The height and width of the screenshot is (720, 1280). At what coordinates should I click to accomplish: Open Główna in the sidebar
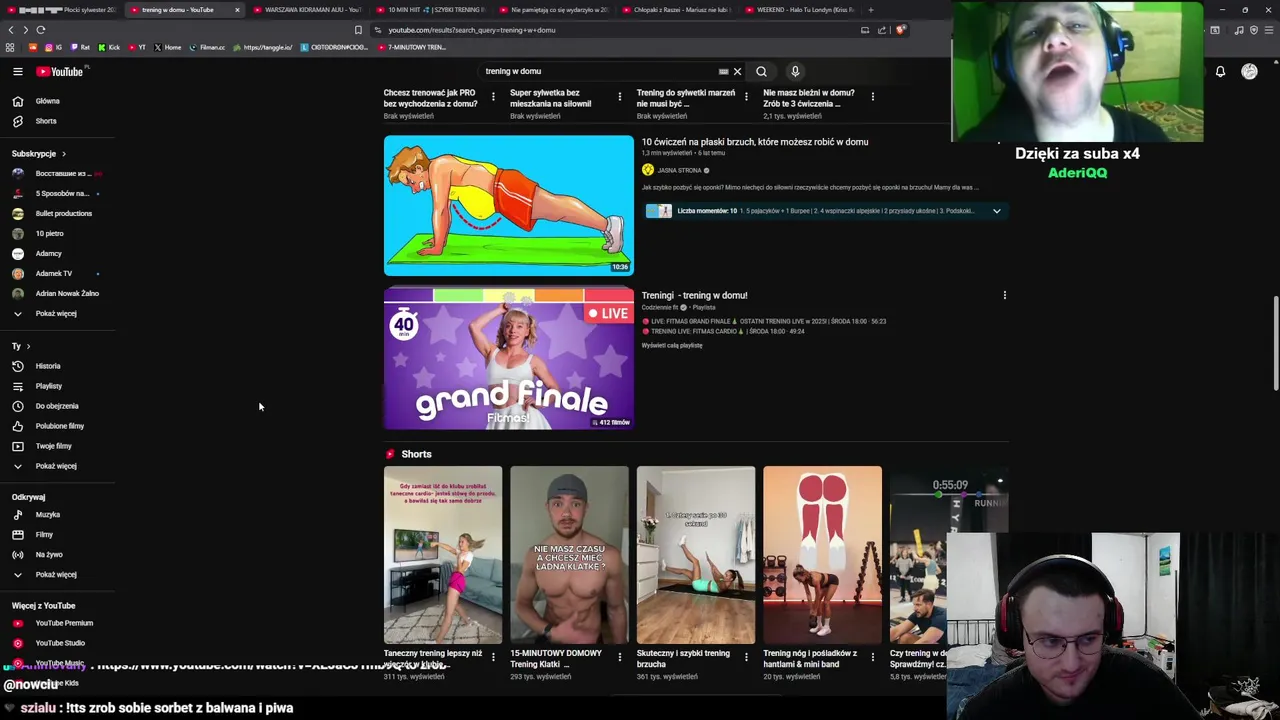point(47,101)
